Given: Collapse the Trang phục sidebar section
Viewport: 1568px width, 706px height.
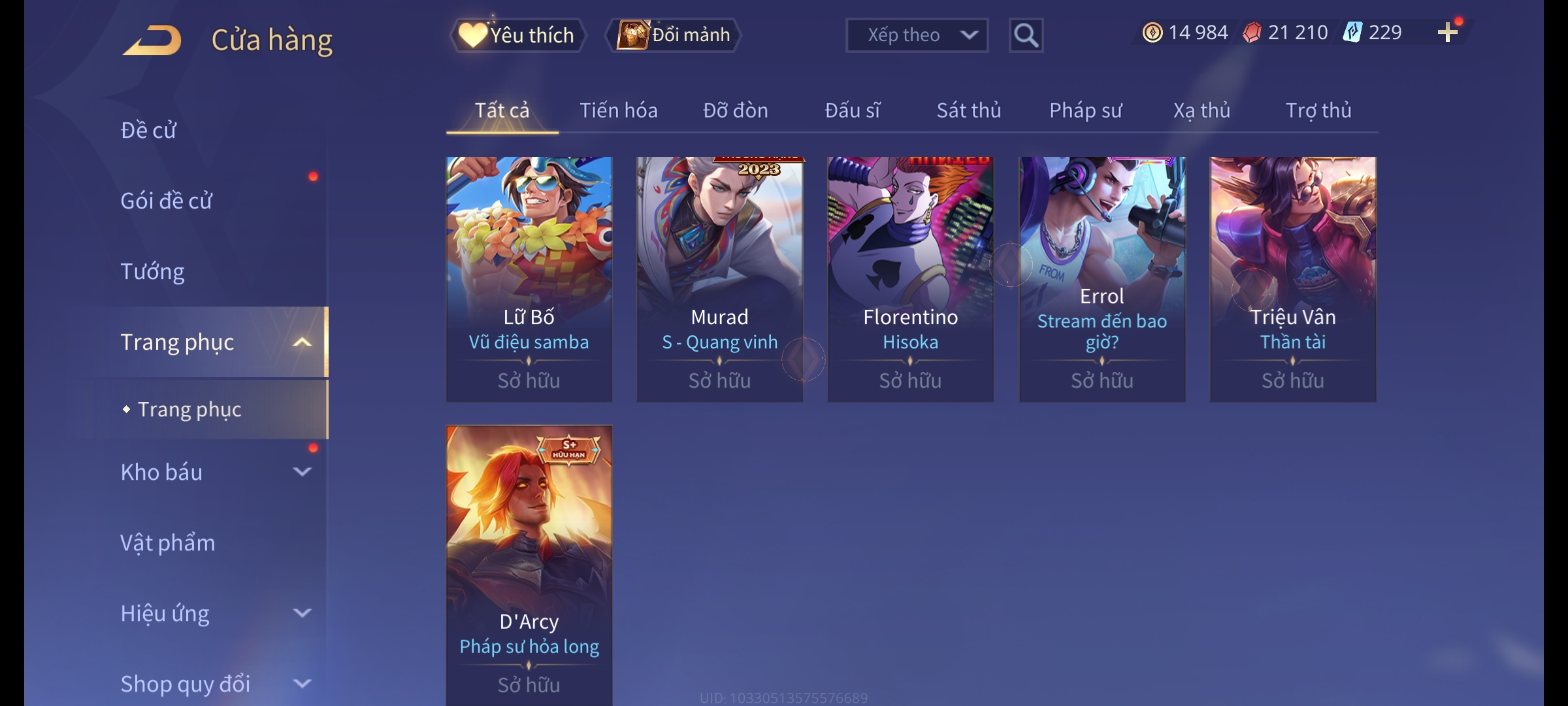Looking at the screenshot, I should tap(302, 342).
